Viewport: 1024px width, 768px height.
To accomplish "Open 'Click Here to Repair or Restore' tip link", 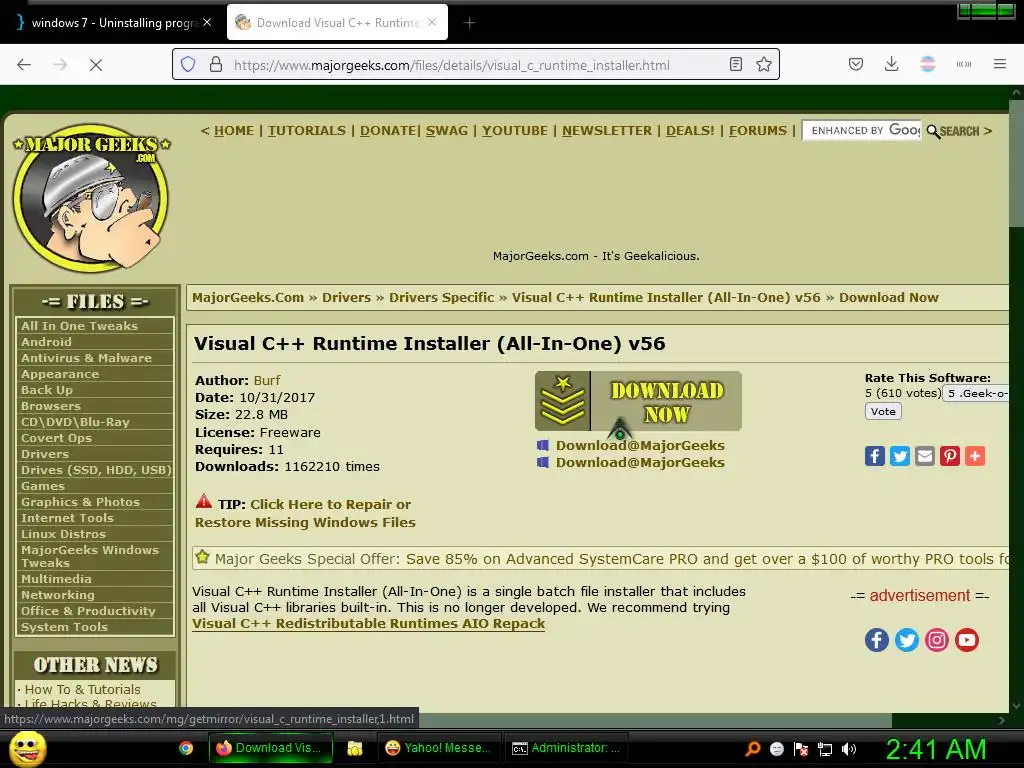I will [305, 513].
